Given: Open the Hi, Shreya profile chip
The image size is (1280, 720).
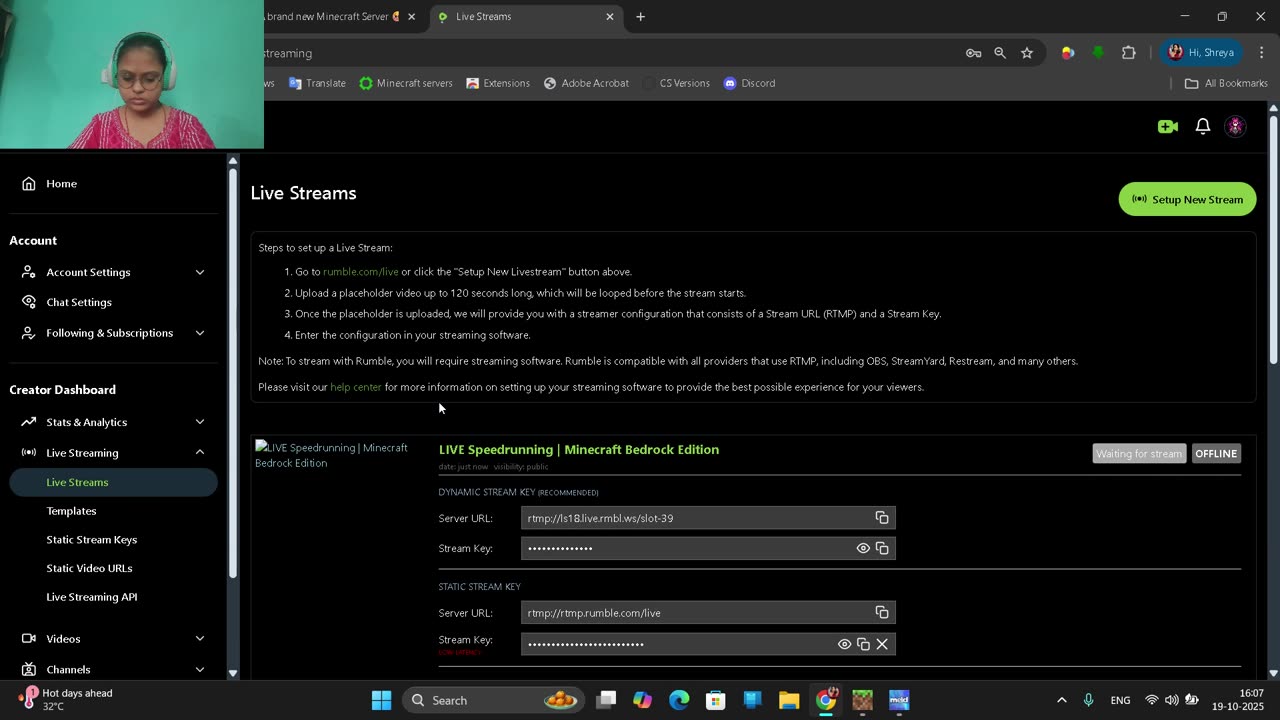Looking at the screenshot, I should click(x=1201, y=53).
